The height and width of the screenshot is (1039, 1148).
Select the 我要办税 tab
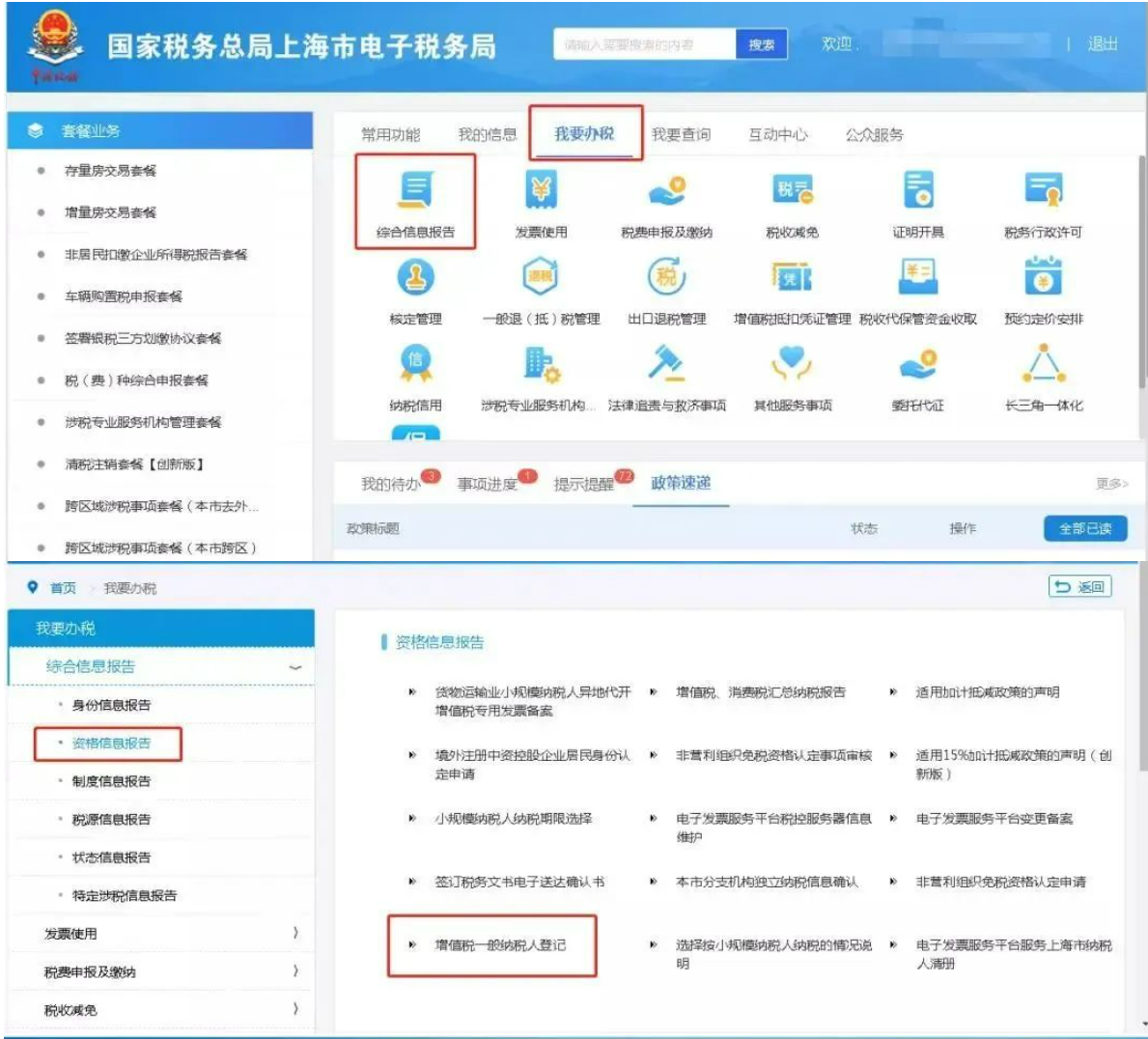point(584,134)
